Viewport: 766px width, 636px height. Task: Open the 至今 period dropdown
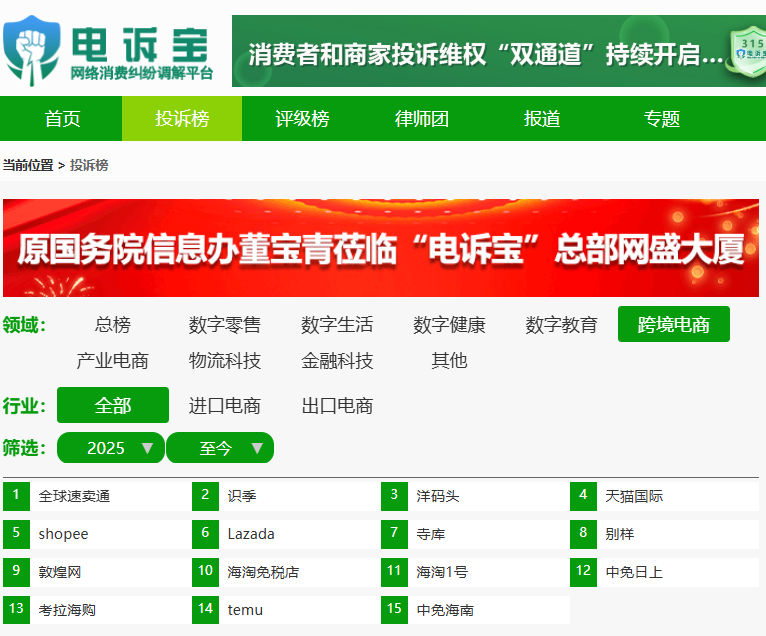(220, 447)
